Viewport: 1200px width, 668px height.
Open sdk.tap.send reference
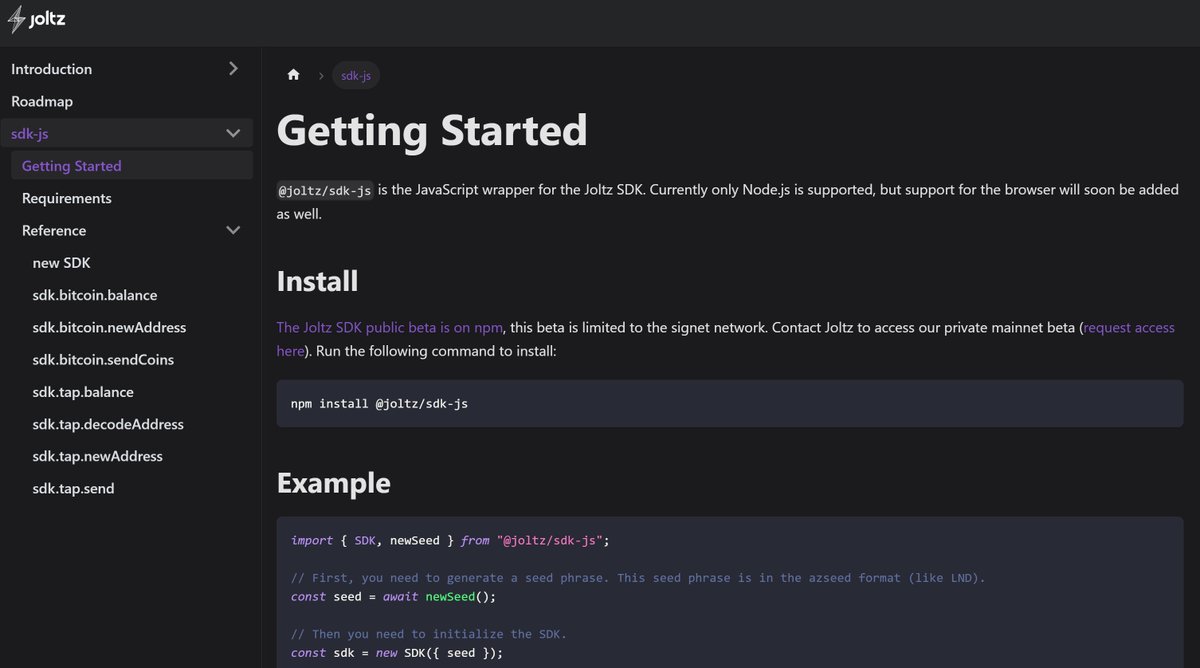point(74,488)
